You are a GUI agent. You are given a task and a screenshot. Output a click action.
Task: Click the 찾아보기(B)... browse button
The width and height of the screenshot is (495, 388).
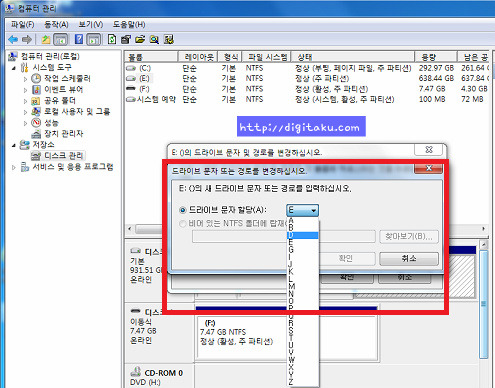click(409, 237)
